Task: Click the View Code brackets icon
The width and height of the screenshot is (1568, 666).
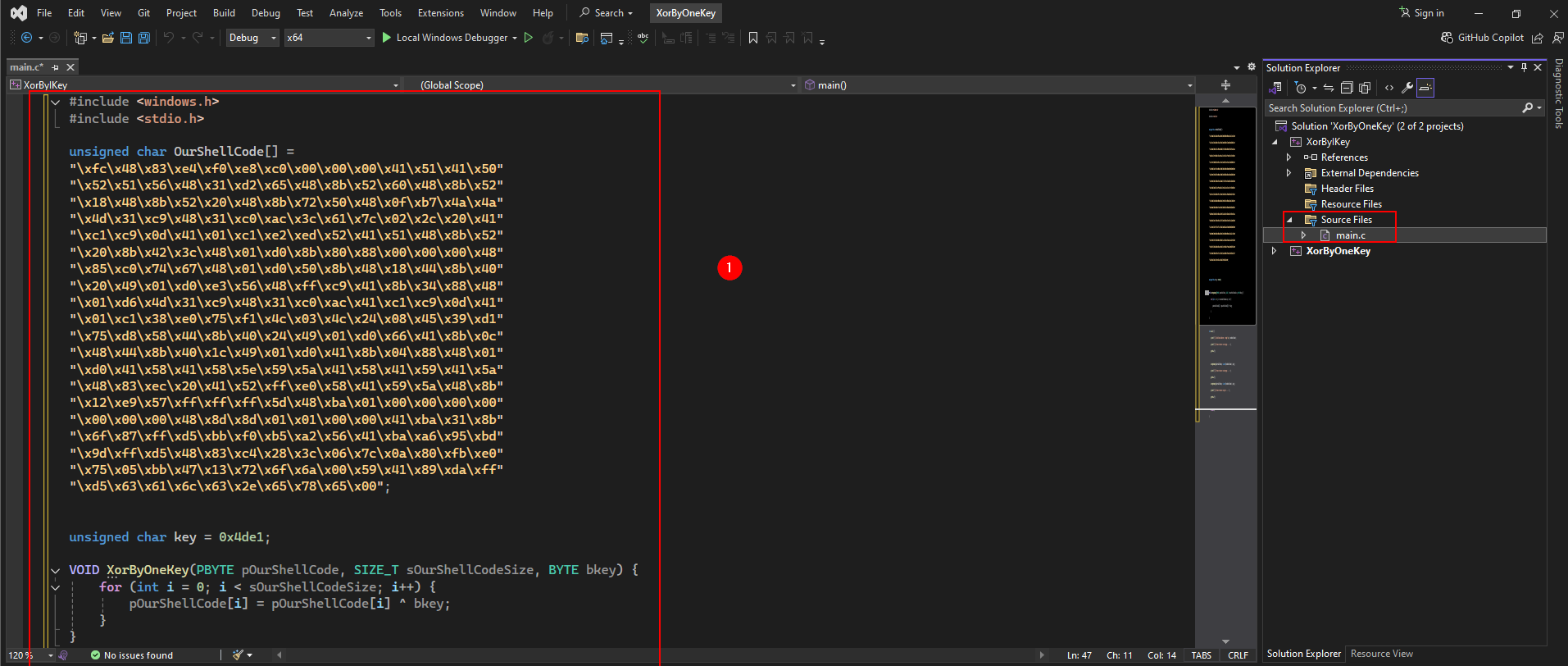Action: coord(1389,88)
